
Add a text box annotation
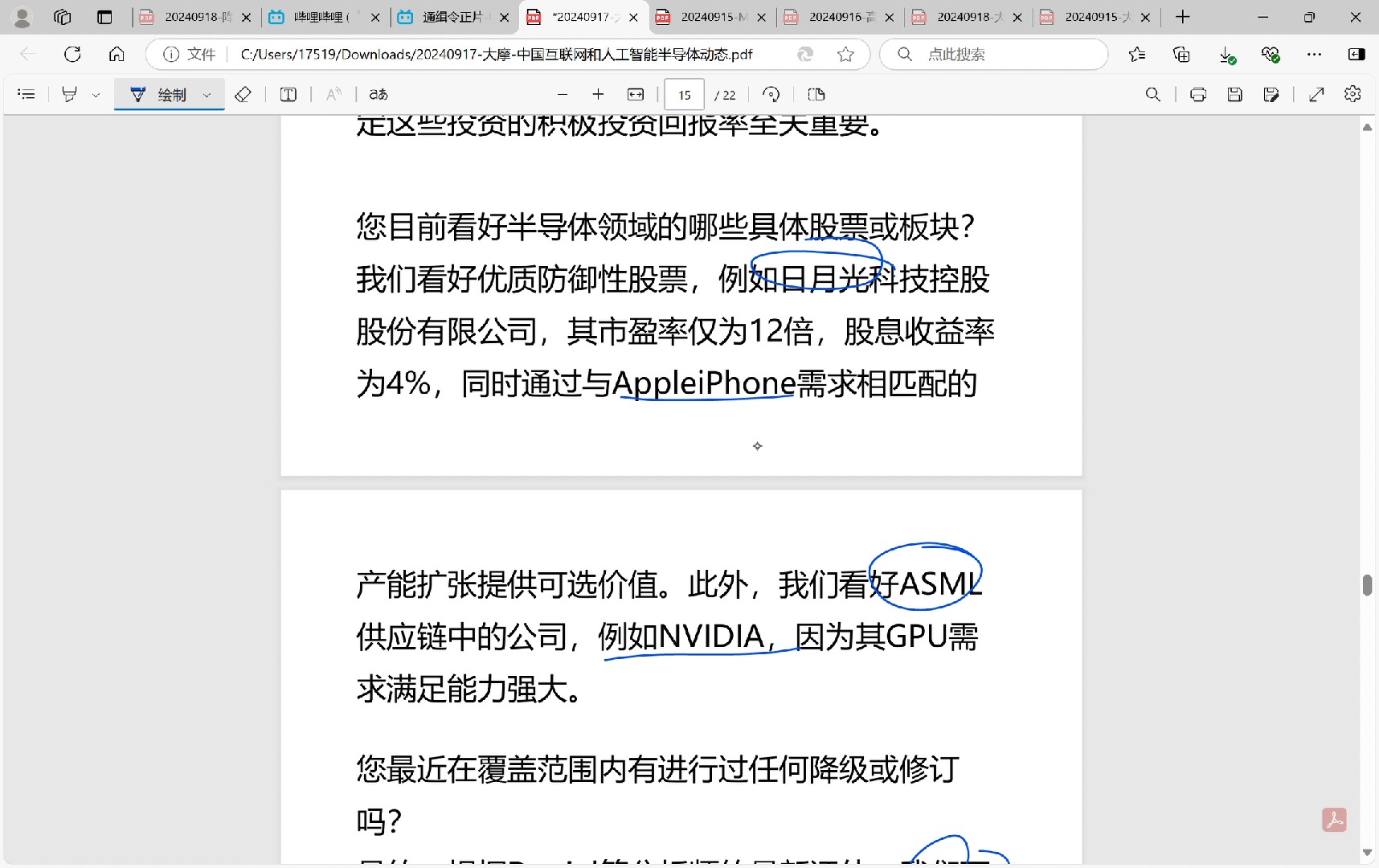288,95
